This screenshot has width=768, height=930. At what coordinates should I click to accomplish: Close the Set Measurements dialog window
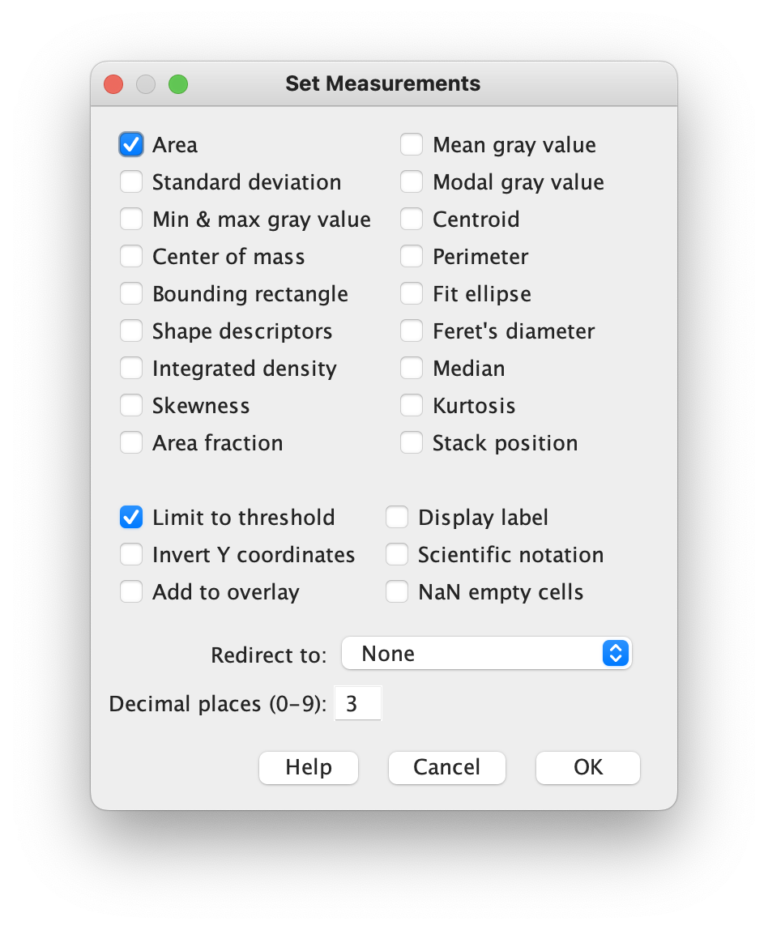pyautogui.click(x=113, y=84)
